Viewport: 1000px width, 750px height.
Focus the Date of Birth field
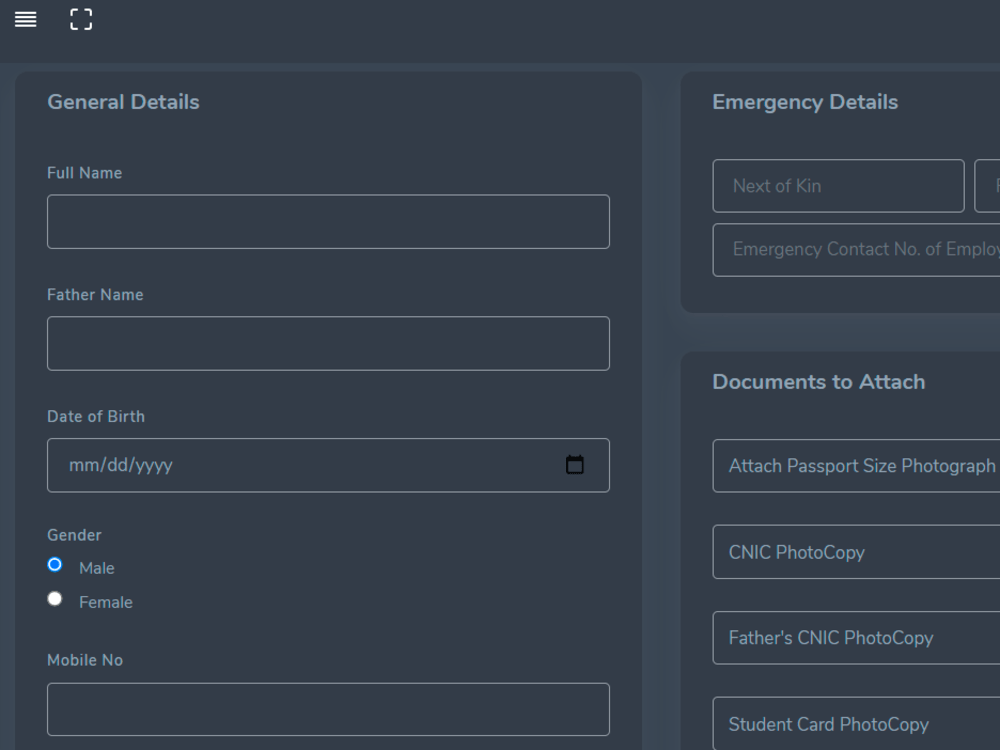(328, 465)
